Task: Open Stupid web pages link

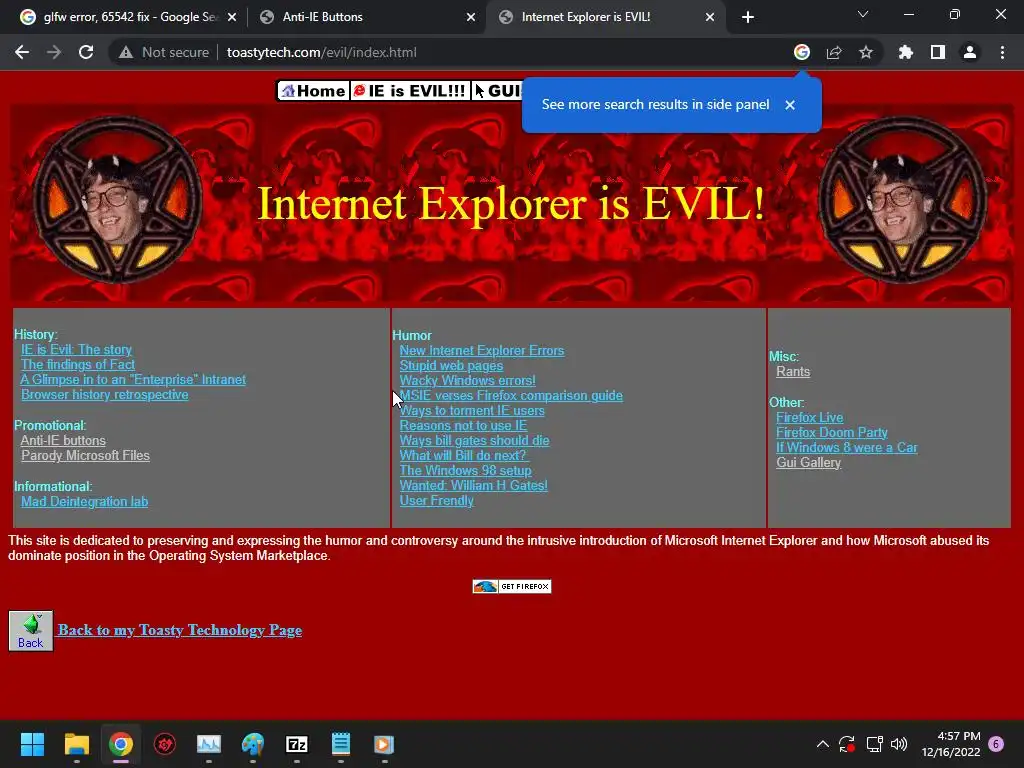Action: pos(451,366)
